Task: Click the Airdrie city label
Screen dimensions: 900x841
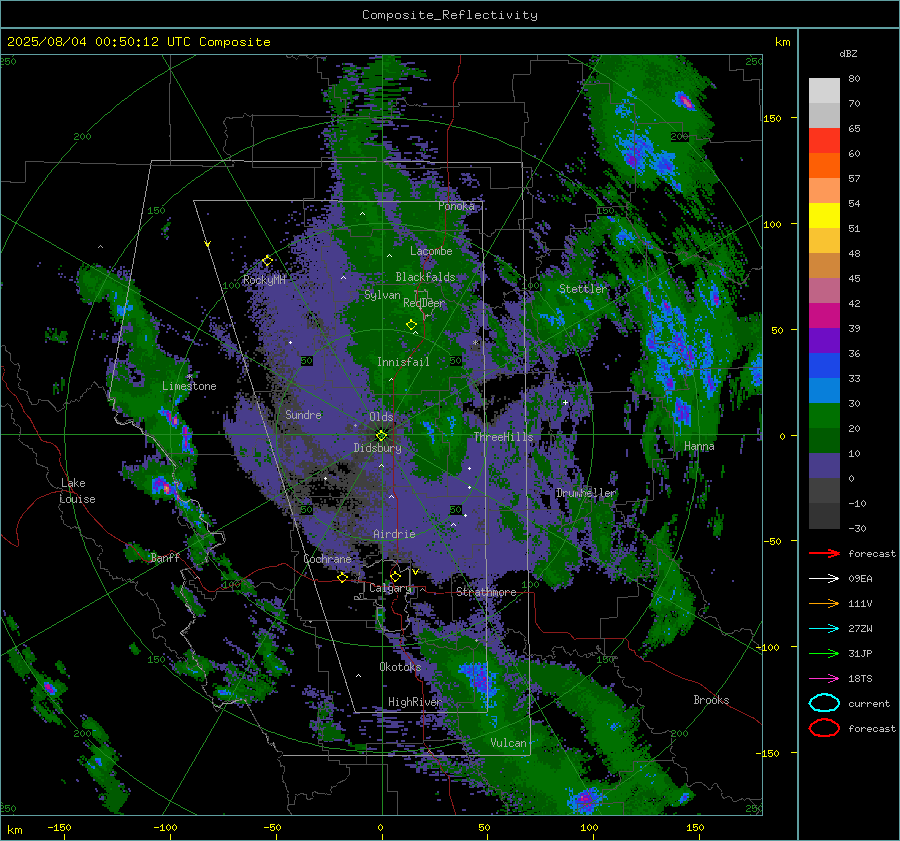Action: [x=394, y=534]
